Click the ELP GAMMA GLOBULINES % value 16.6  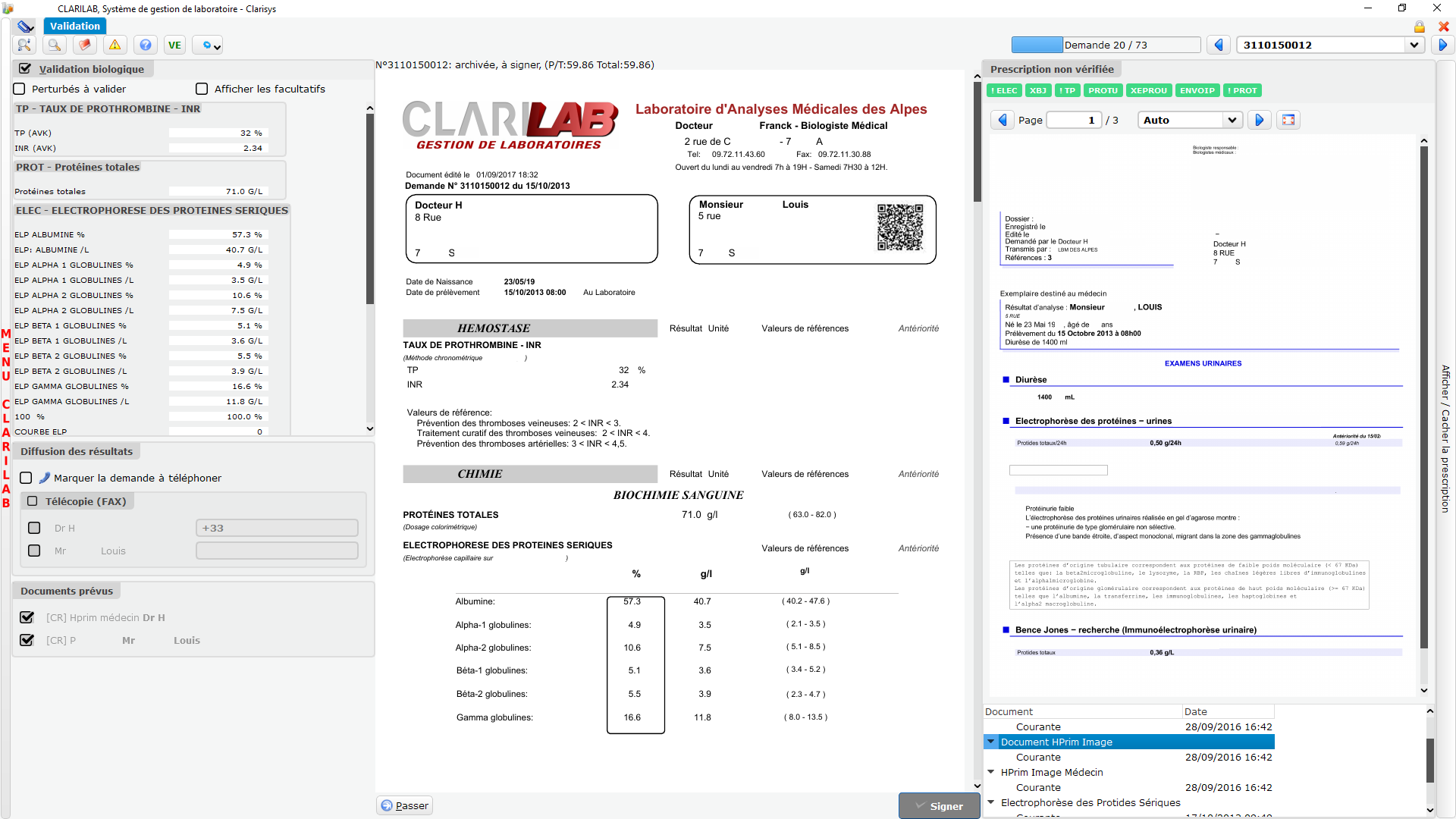217,386
